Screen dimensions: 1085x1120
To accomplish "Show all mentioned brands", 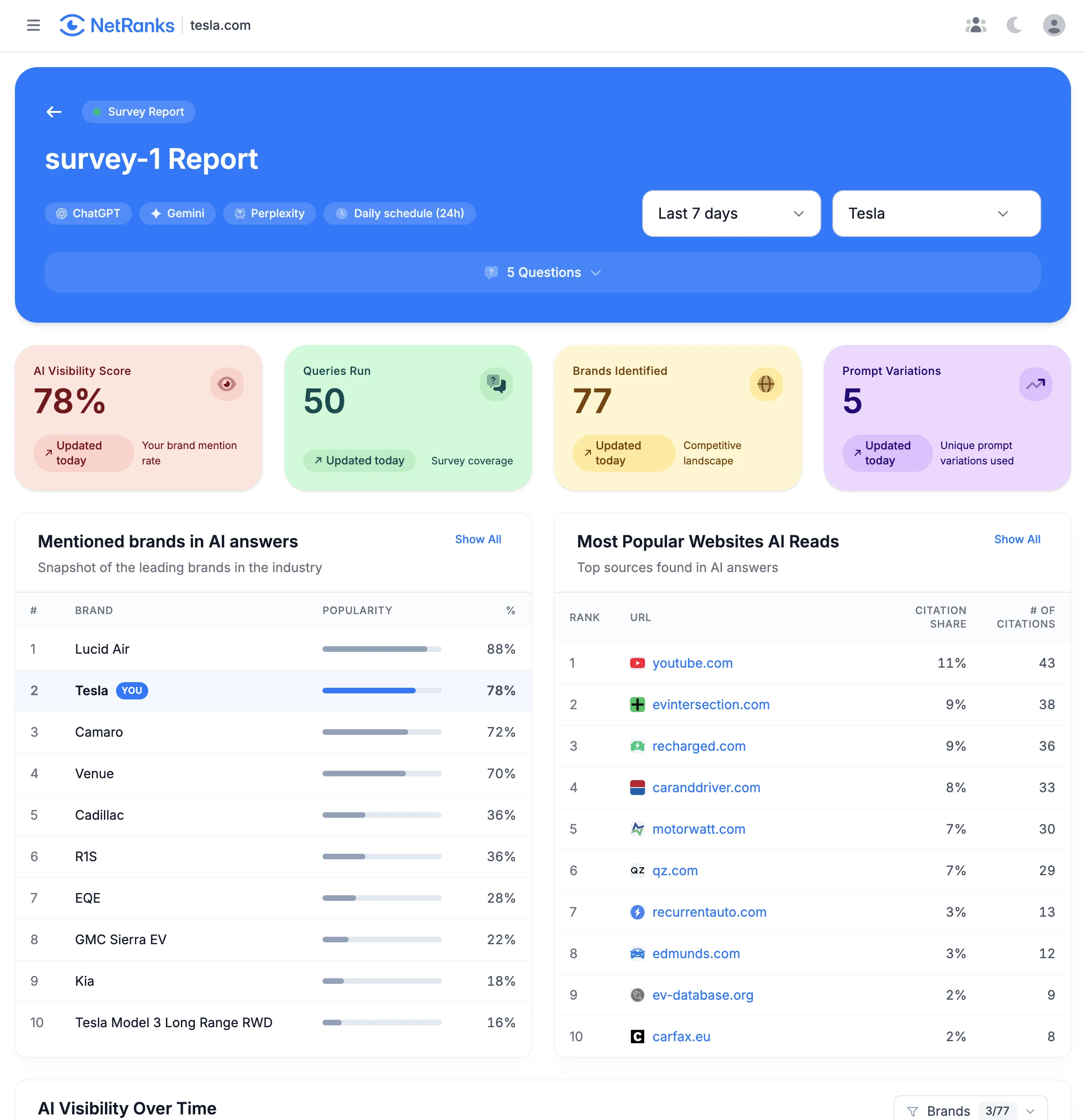I will [478, 539].
